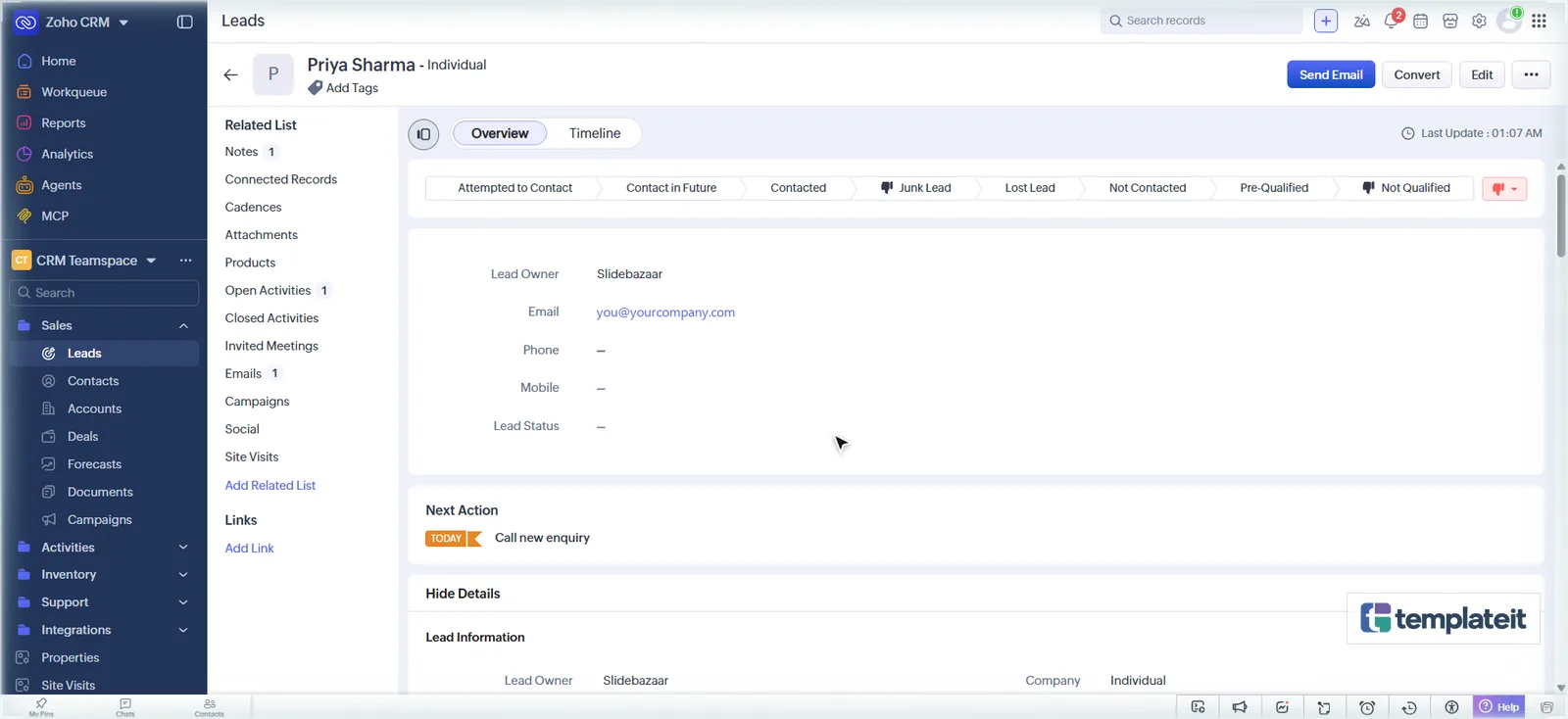Toggle the related list panel icon
1568x719 pixels.
[423, 134]
